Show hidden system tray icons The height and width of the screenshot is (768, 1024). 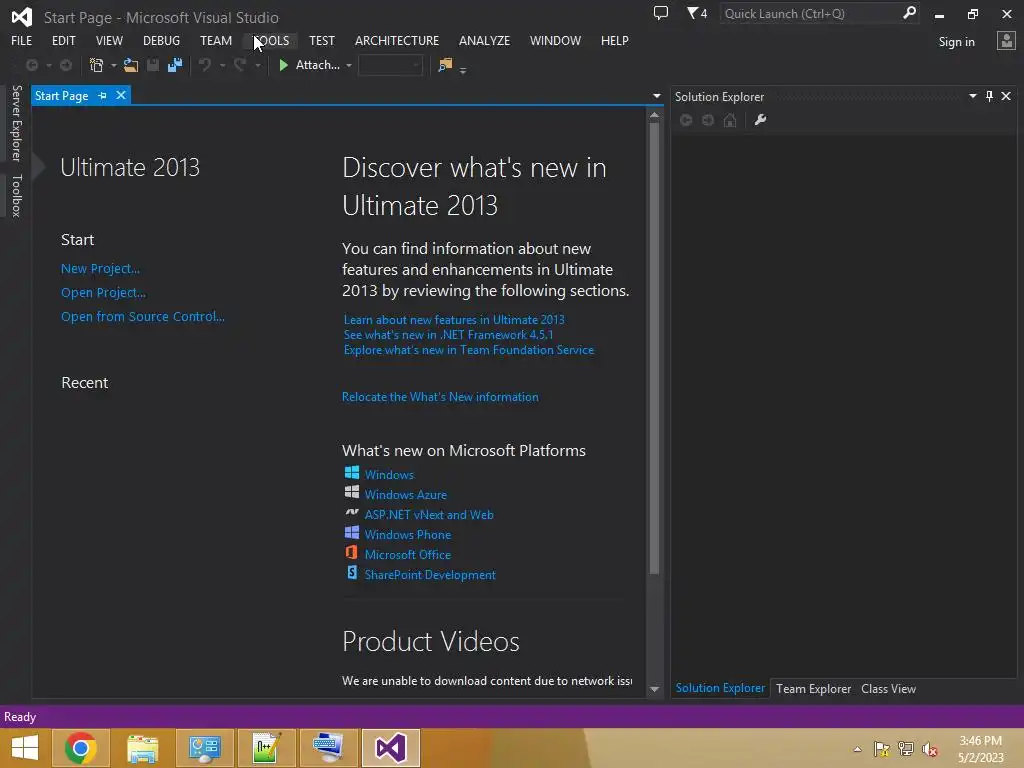click(857, 750)
